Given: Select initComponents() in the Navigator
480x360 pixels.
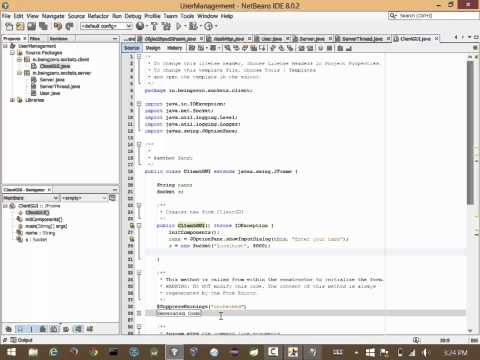Looking at the screenshot, I should tap(44, 219).
